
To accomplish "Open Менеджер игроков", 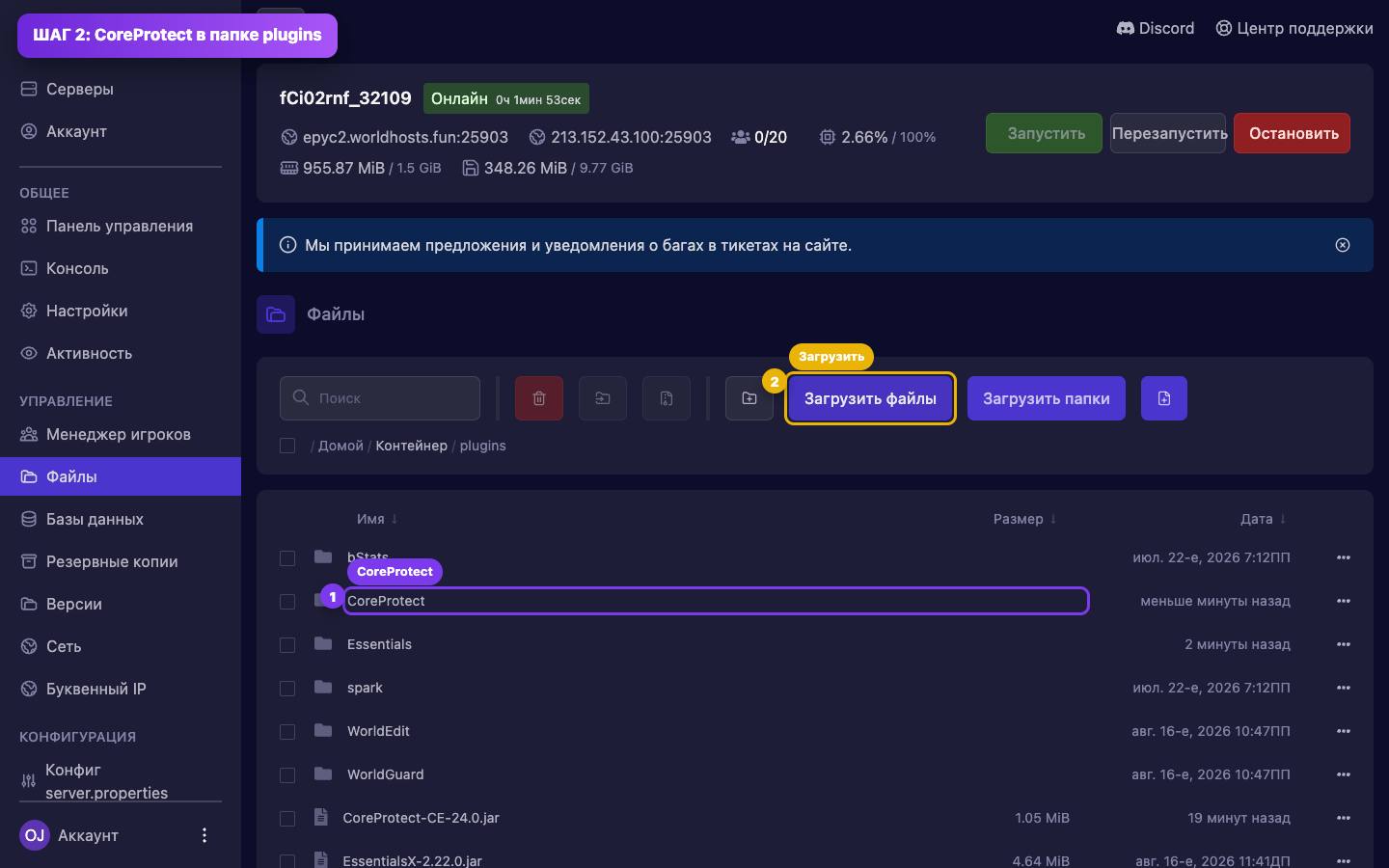I will point(121,434).
